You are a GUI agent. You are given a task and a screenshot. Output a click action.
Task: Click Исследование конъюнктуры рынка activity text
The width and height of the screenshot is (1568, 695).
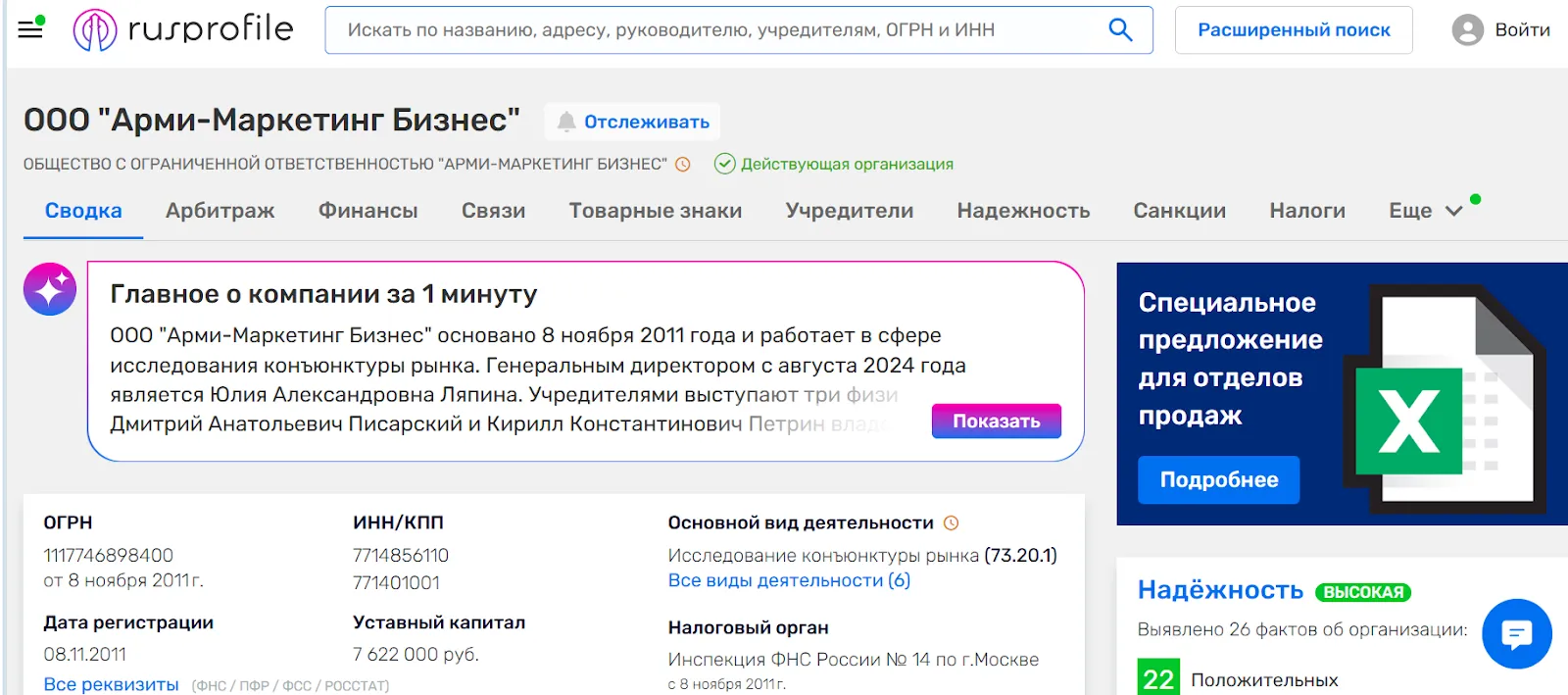823,556
